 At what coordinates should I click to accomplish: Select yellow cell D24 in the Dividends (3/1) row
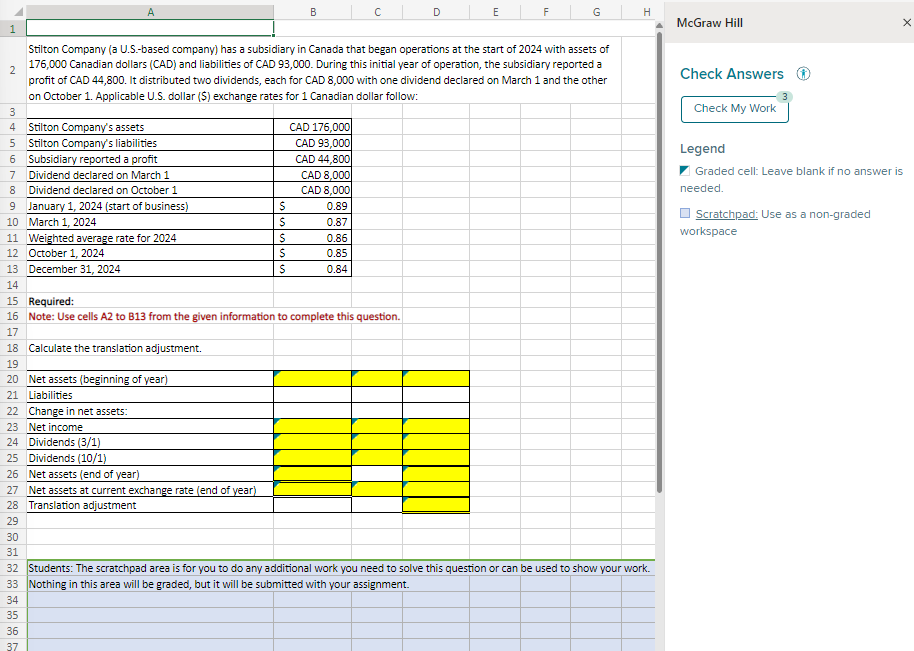436,442
